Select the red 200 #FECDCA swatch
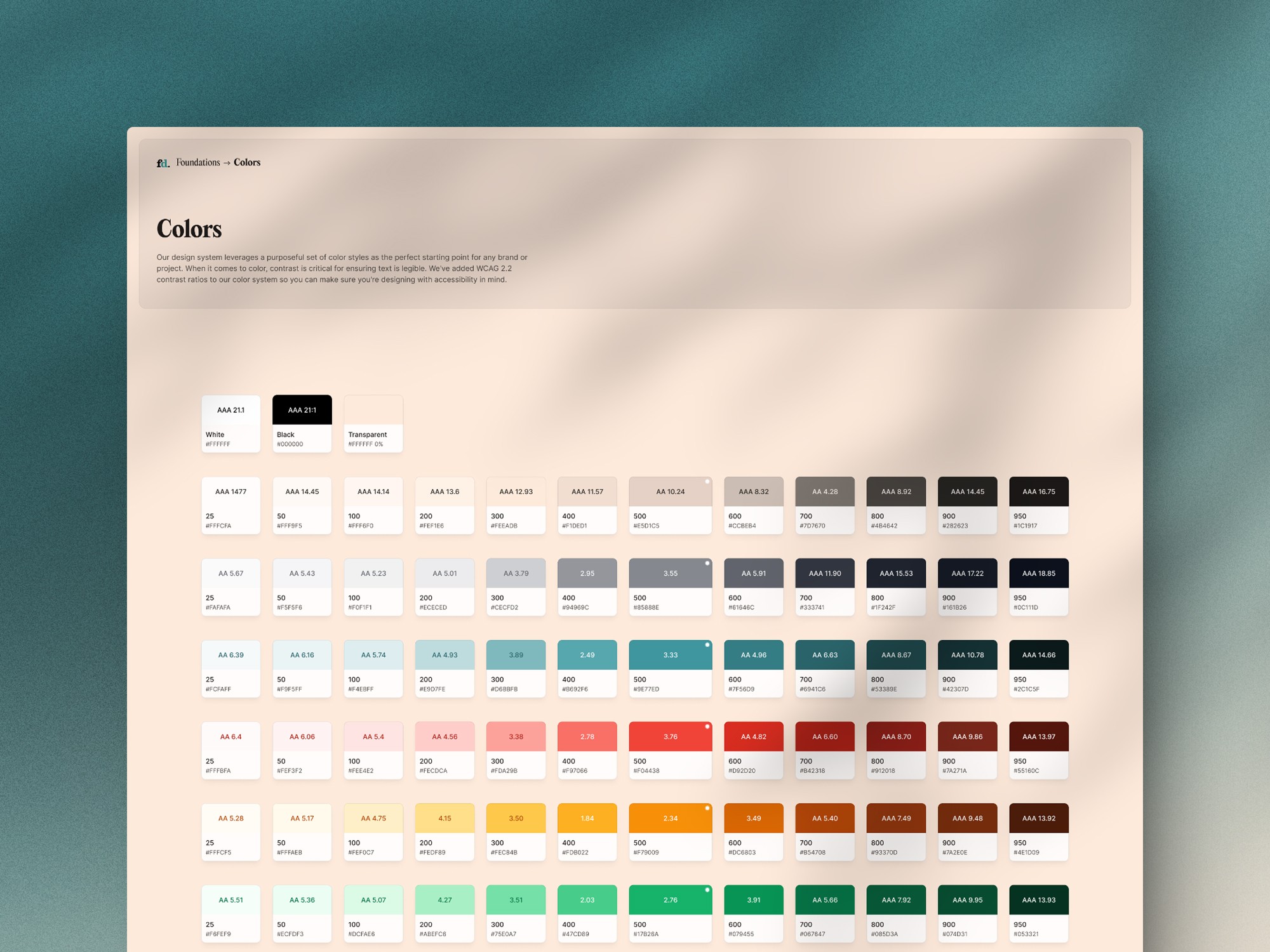Screen dimensions: 1270x952 click(x=444, y=750)
